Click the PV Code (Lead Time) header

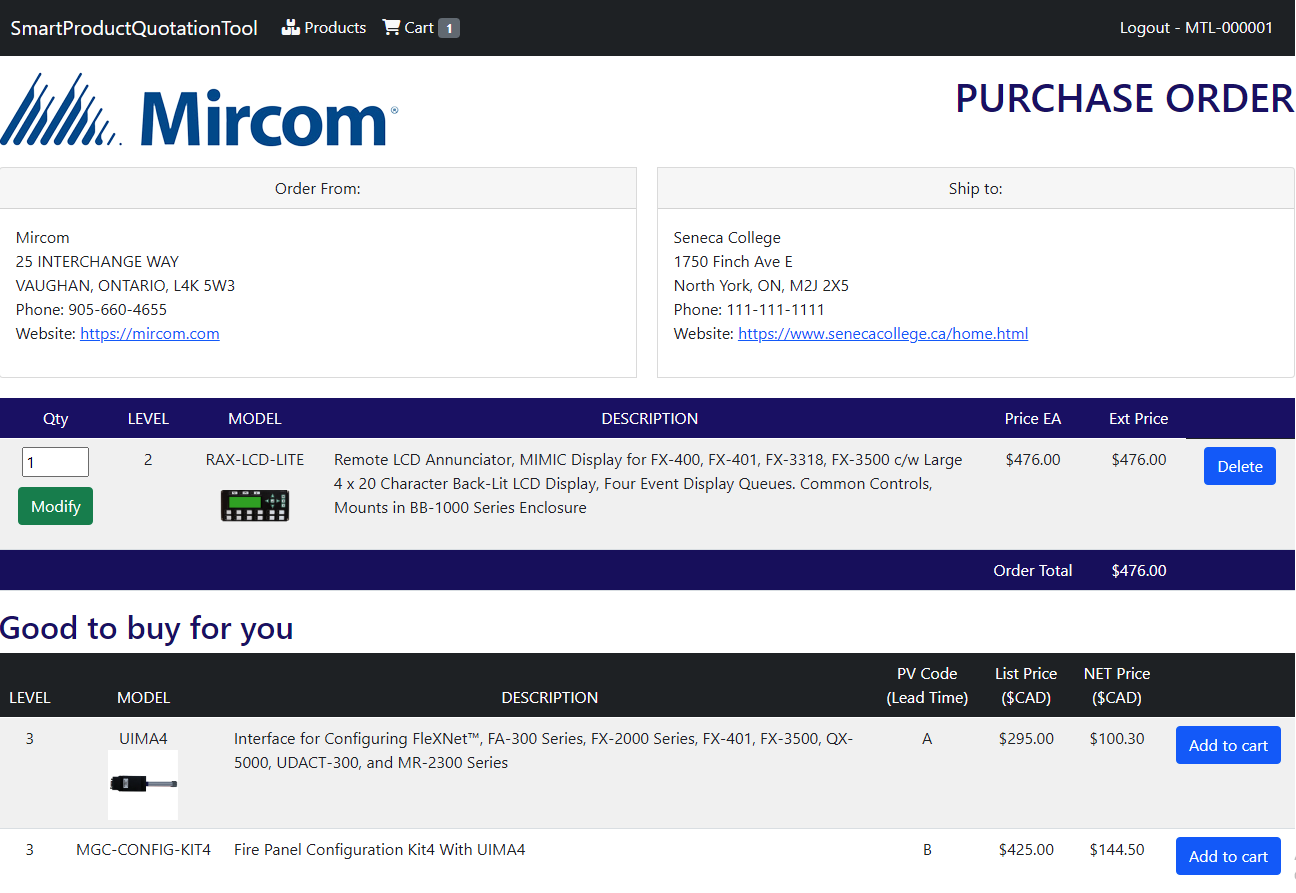(927, 686)
